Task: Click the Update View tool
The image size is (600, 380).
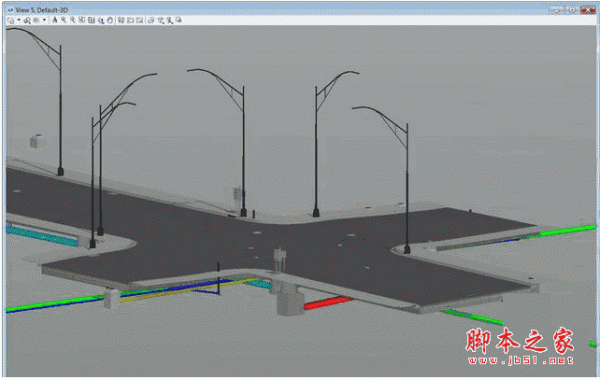Action: click(54, 20)
